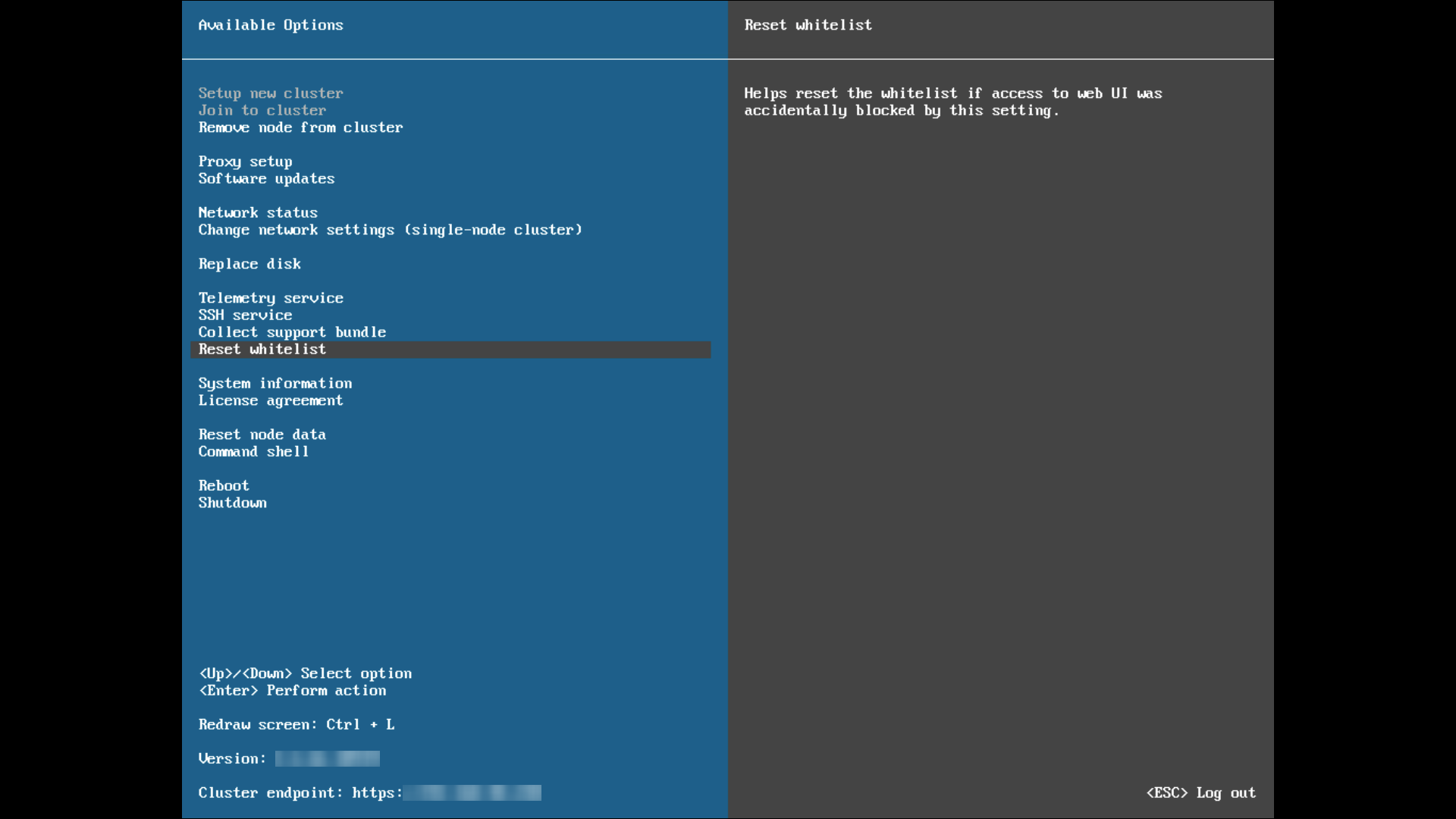Image resolution: width=1456 pixels, height=819 pixels.
Task: Click the 'Version:' label
Action: [x=232, y=759]
